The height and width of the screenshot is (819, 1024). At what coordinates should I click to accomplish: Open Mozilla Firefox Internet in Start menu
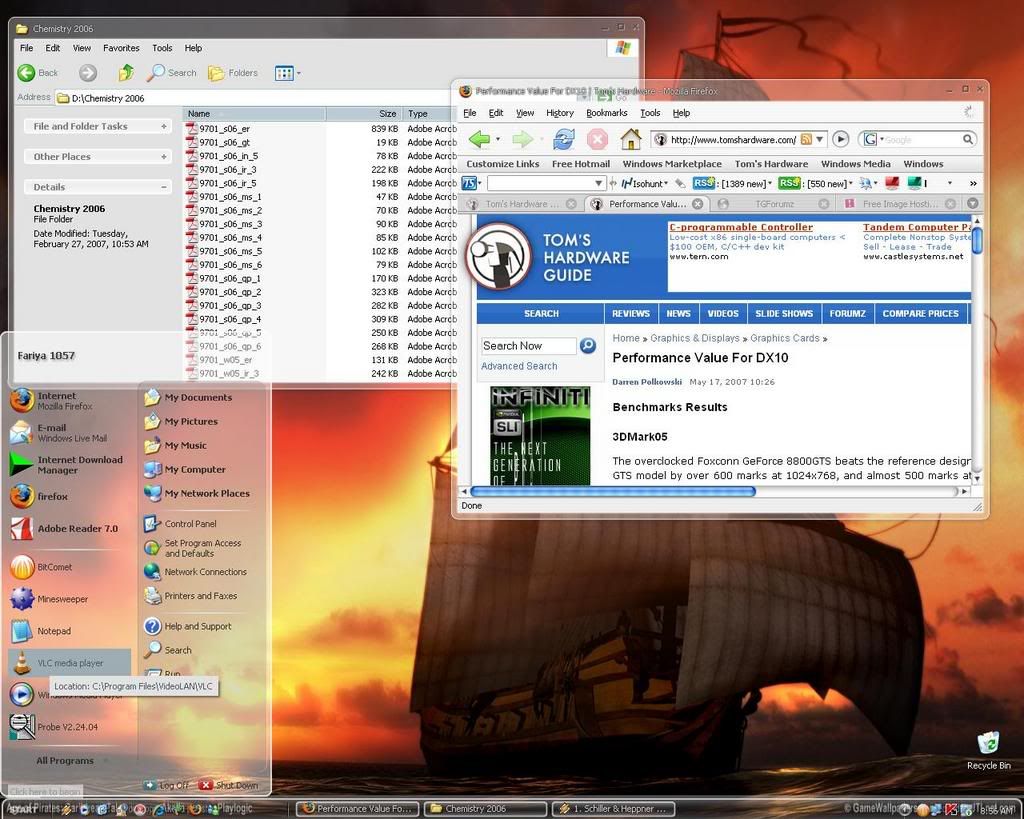(69, 400)
